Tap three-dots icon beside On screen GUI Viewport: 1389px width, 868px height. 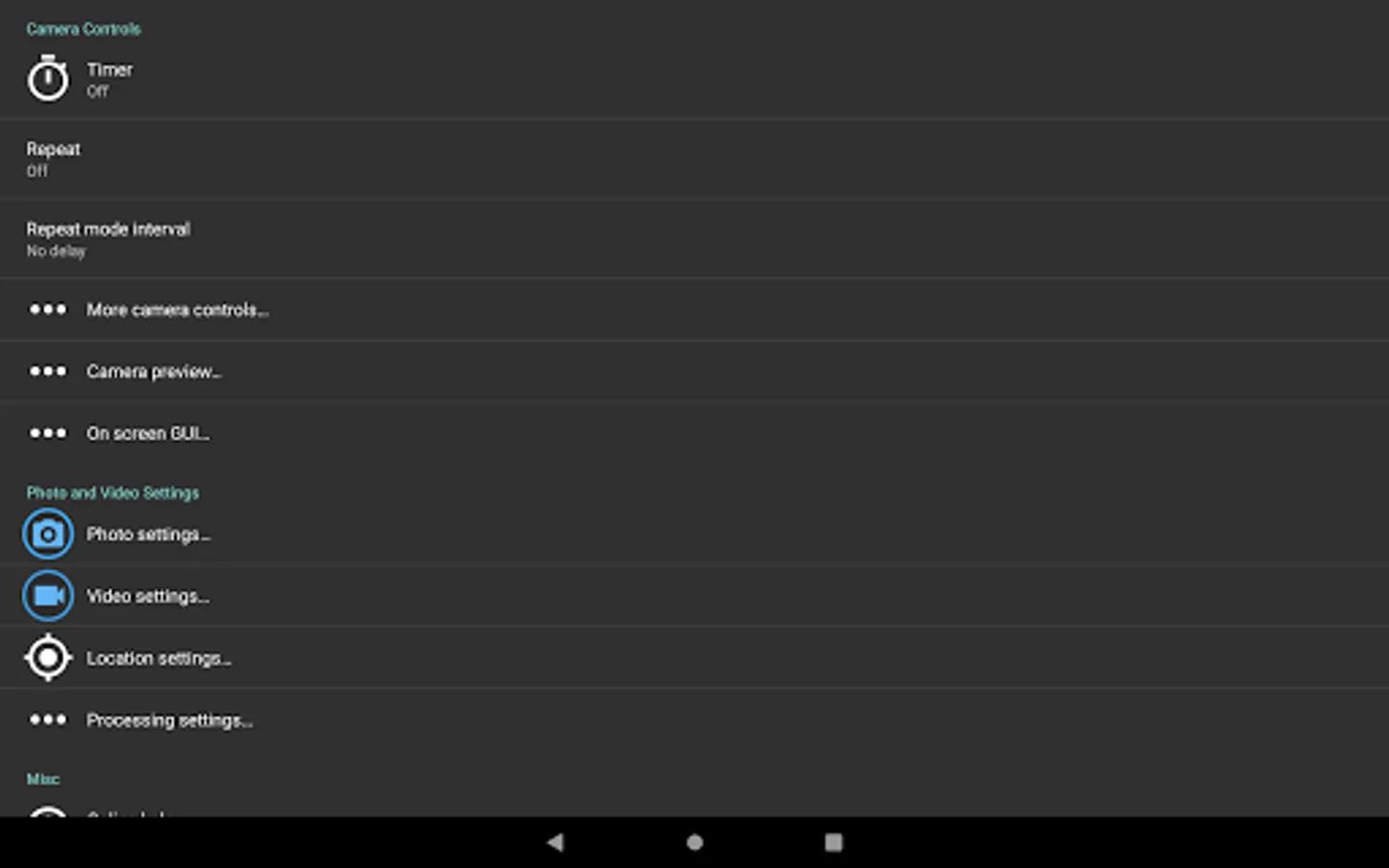coord(47,433)
